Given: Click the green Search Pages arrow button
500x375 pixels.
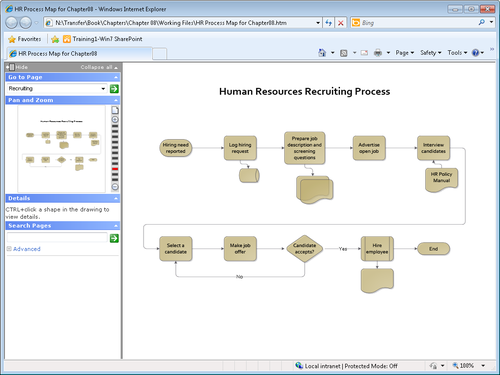Looking at the screenshot, I should pyautogui.click(x=114, y=238).
